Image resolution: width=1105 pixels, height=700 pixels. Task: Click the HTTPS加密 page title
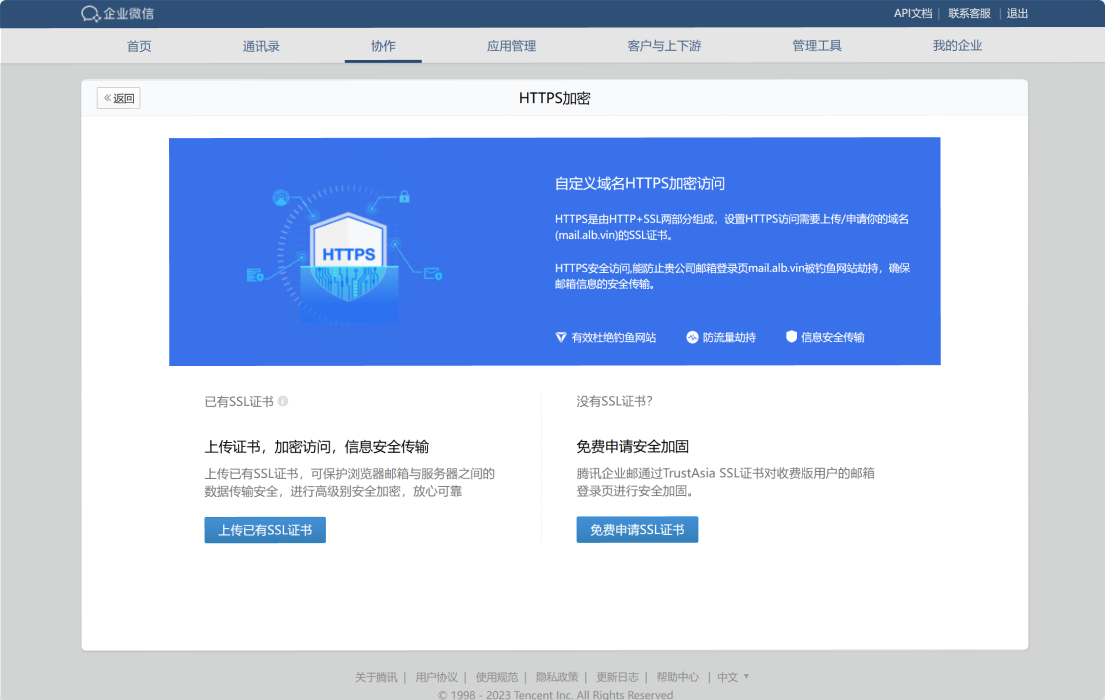tap(555, 98)
